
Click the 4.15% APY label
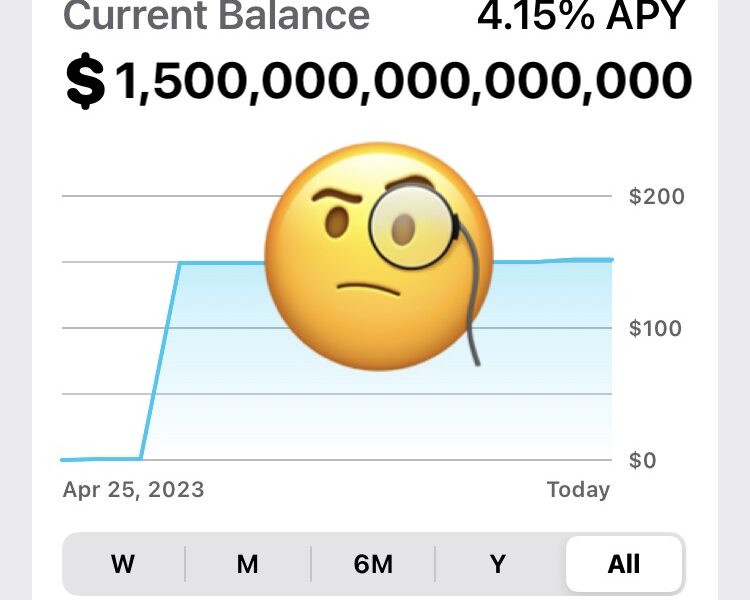coord(582,15)
